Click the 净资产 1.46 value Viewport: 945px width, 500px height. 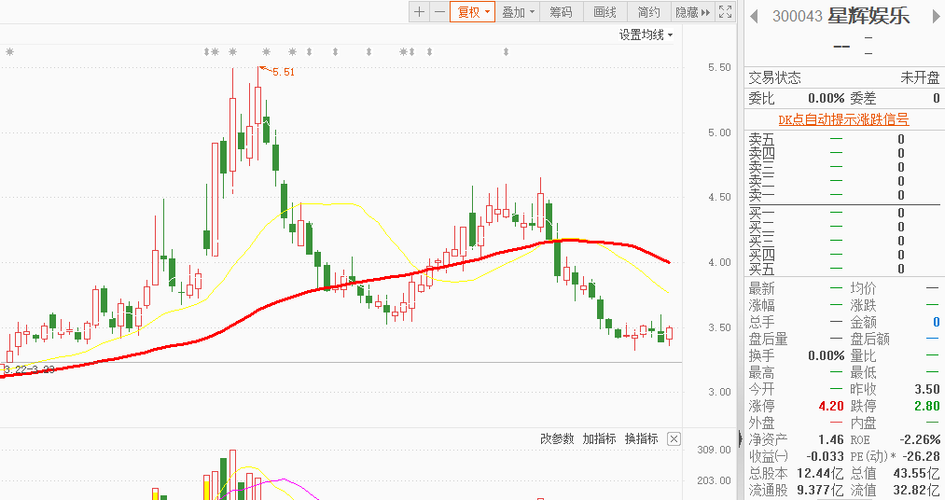[x=831, y=440]
